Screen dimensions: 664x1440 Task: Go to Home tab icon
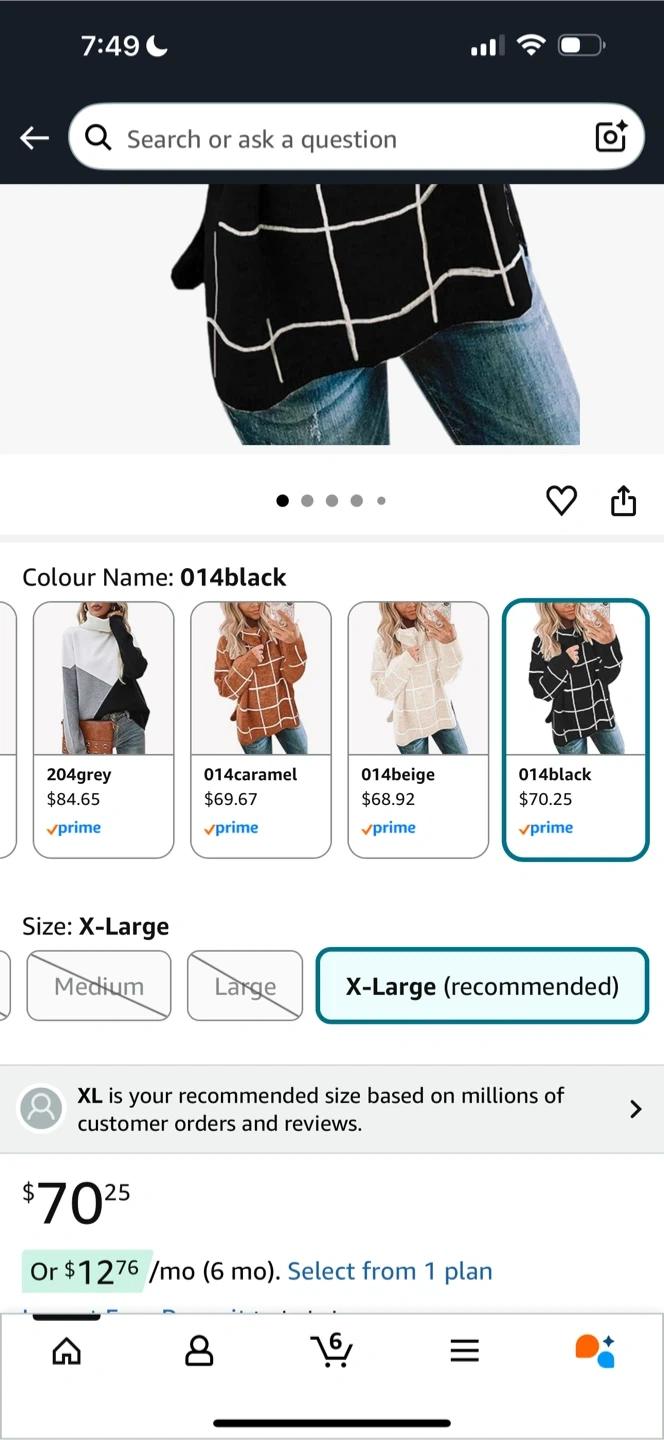[67, 1351]
